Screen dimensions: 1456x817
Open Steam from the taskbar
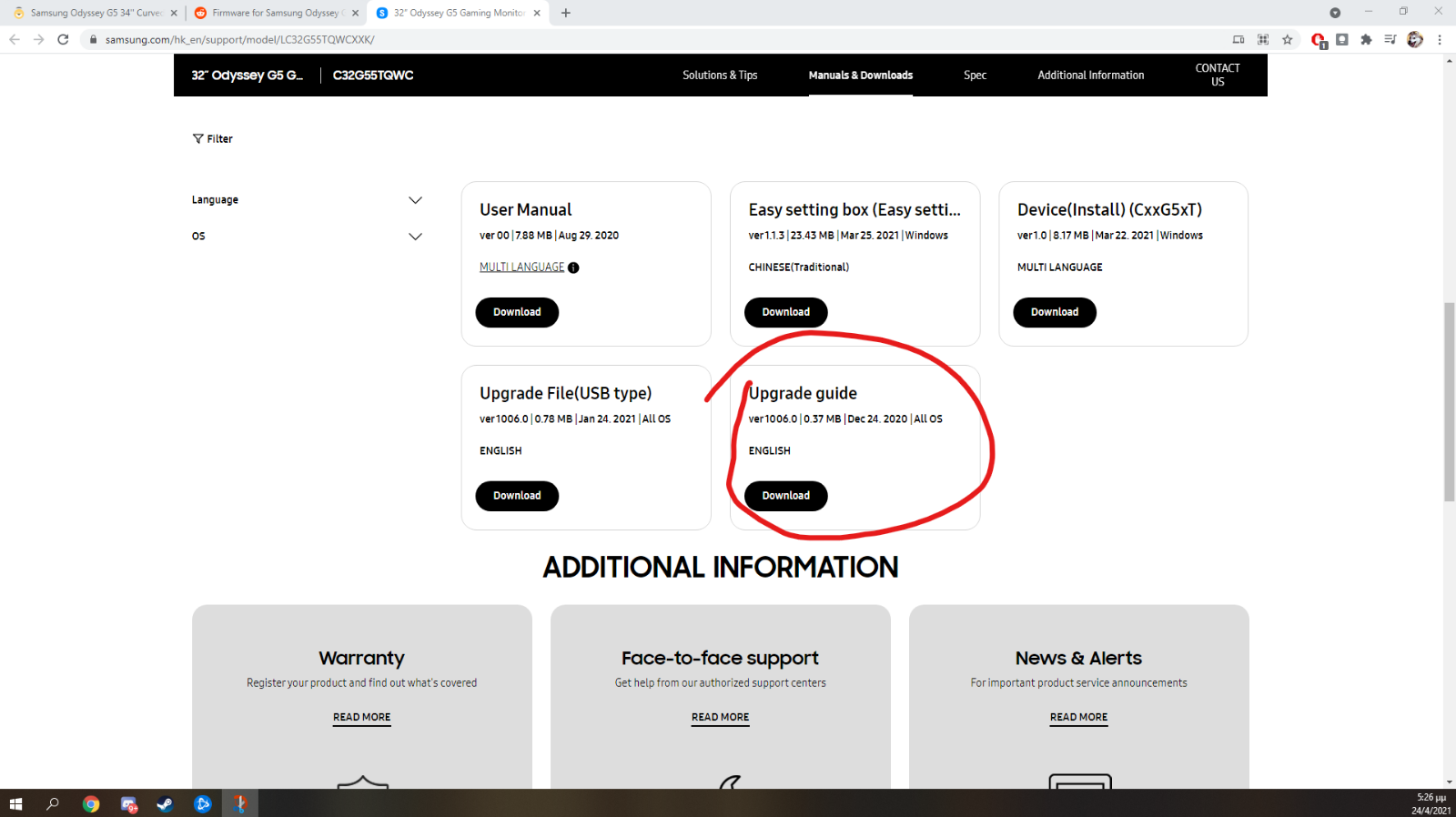point(165,804)
